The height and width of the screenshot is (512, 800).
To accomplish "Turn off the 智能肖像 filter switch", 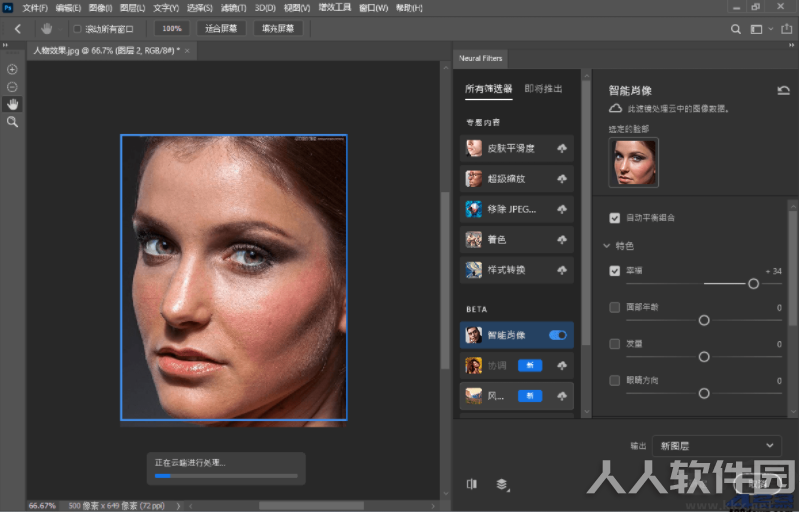I will point(558,335).
